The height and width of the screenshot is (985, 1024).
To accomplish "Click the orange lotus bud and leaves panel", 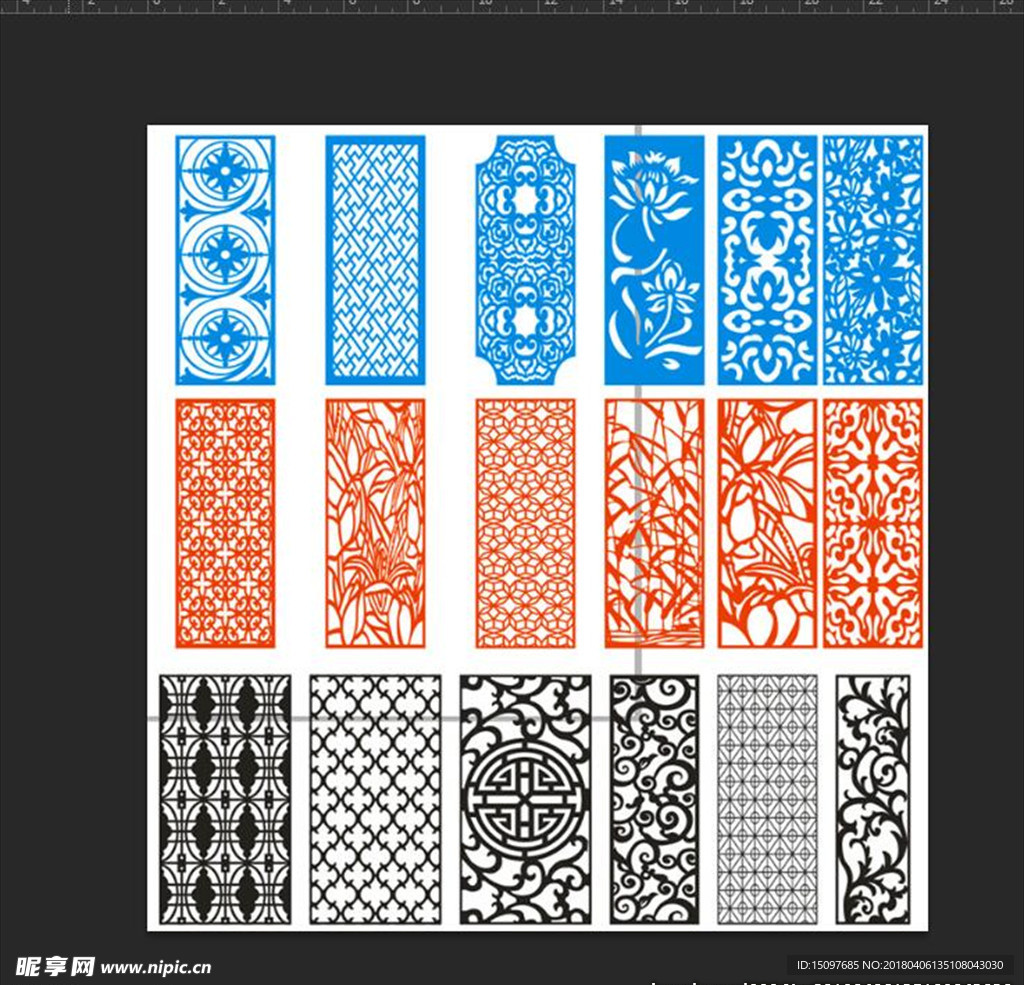I will [x=767, y=523].
